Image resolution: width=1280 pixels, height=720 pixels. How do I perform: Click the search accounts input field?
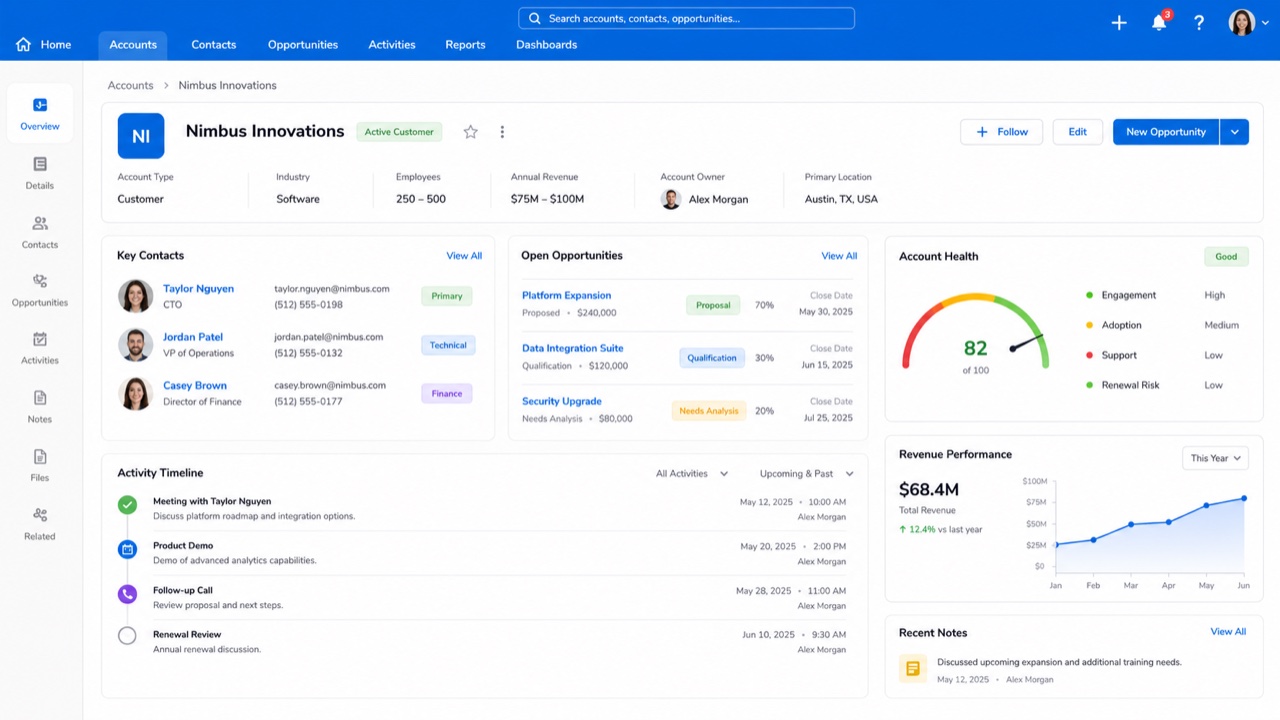click(x=686, y=18)
